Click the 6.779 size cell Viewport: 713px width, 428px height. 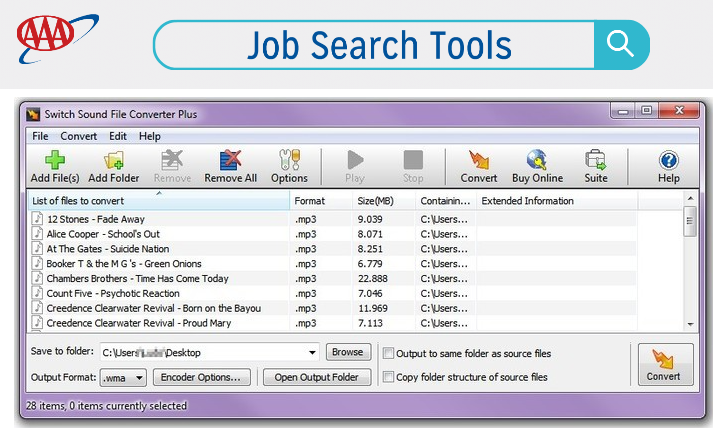pyautogui.click(x=370, y=263)
